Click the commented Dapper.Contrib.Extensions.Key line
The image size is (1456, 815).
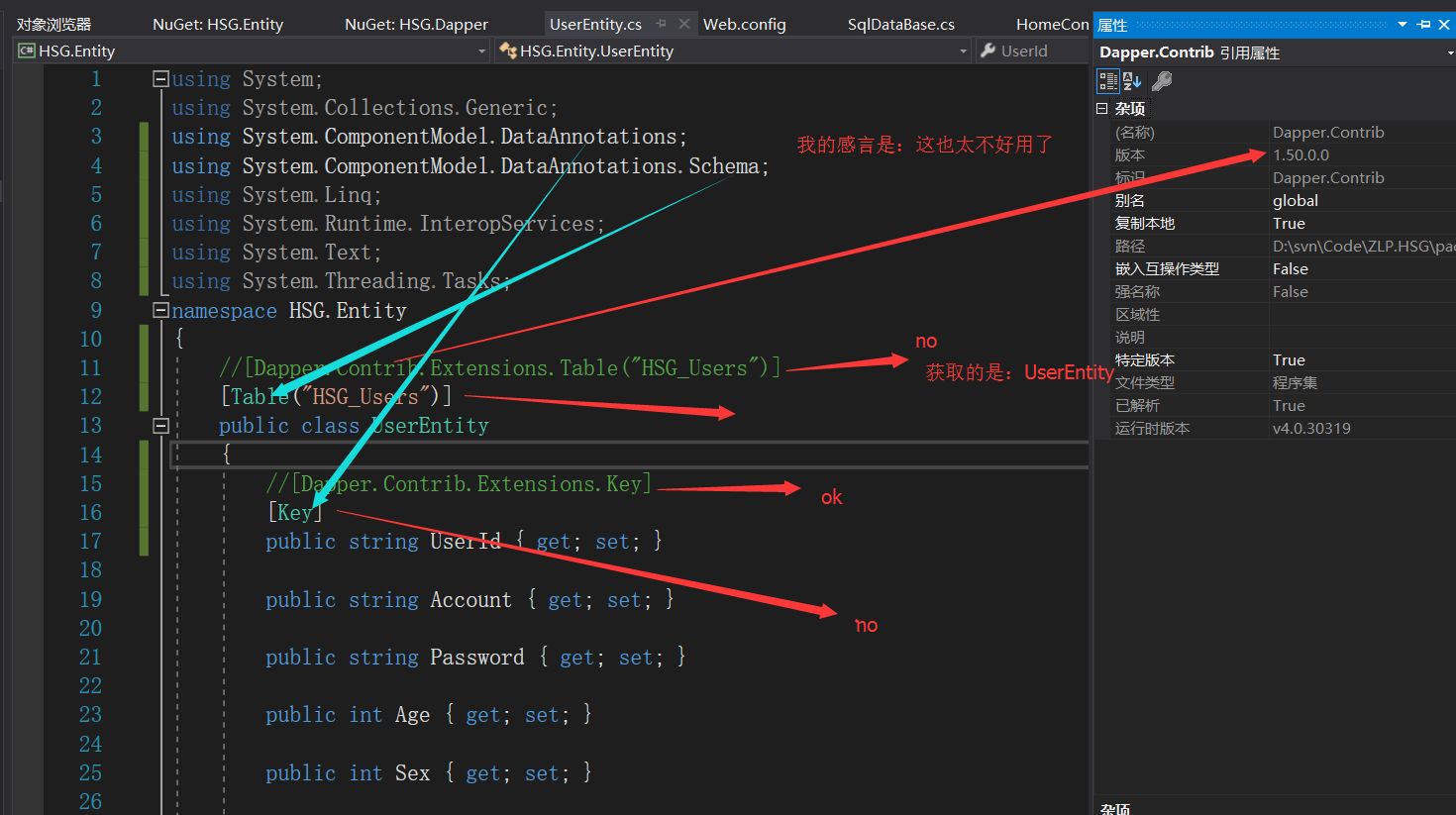459,484
